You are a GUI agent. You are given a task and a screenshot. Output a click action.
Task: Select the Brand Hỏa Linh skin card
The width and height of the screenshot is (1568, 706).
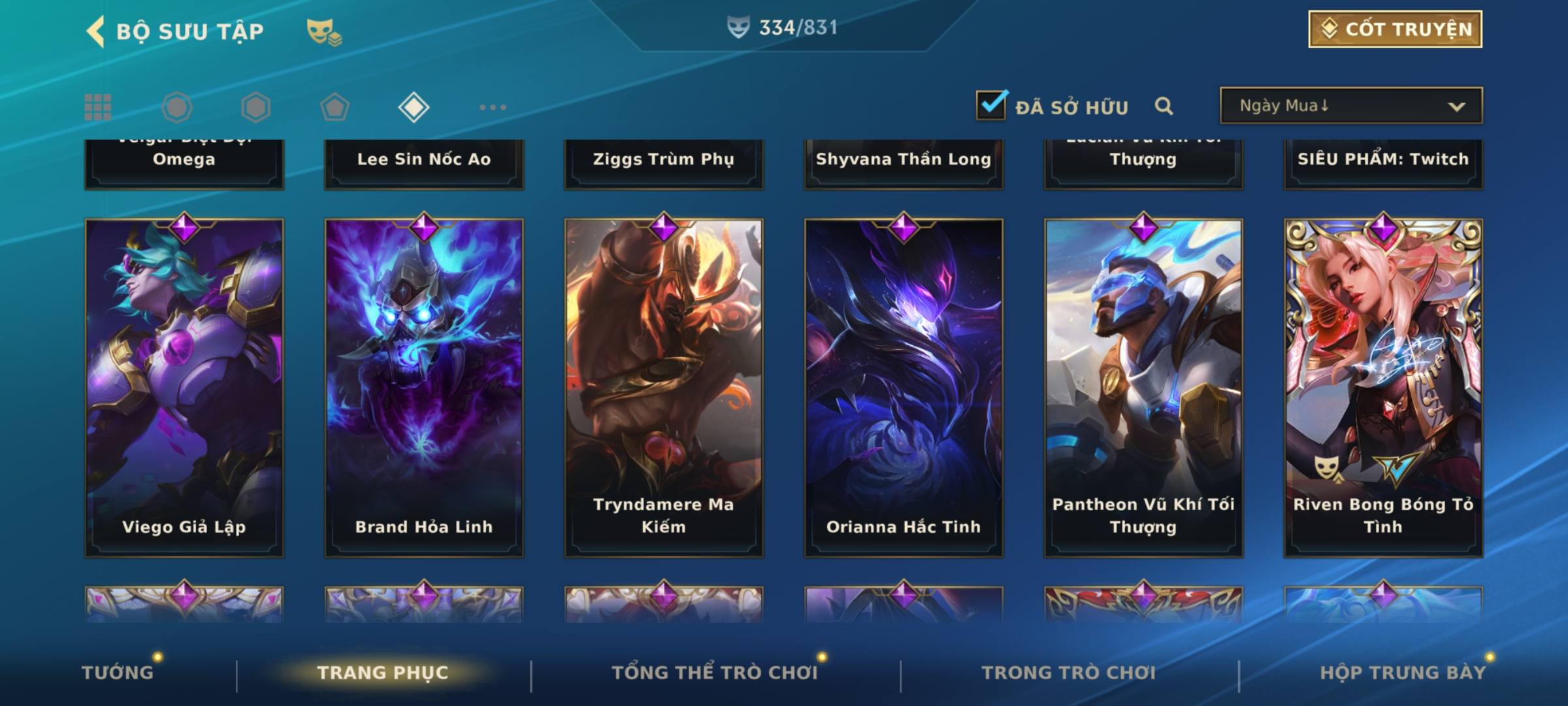click(x=424, y=388)
